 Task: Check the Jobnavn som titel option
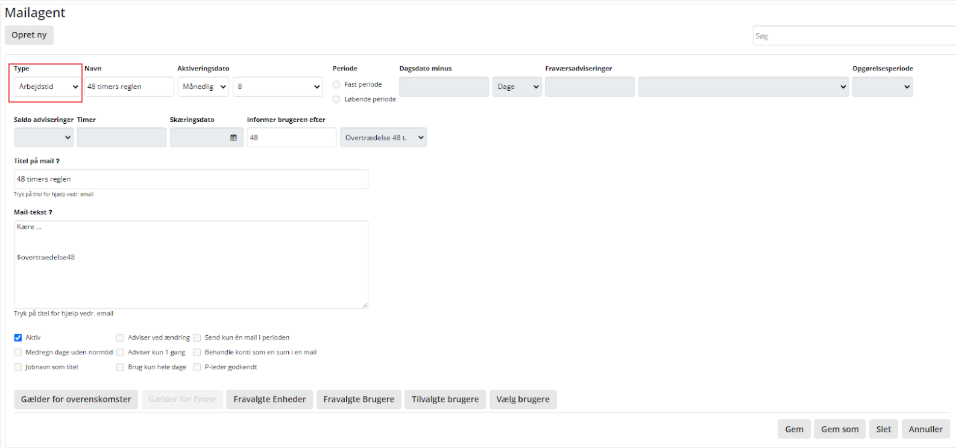coord(19,367)
